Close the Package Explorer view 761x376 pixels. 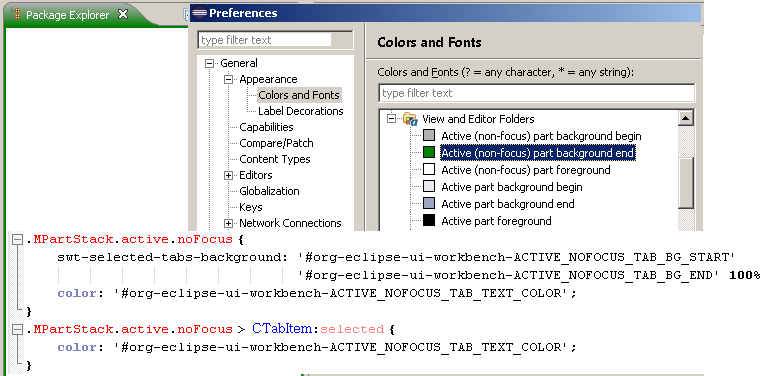[x=123, y=15]
